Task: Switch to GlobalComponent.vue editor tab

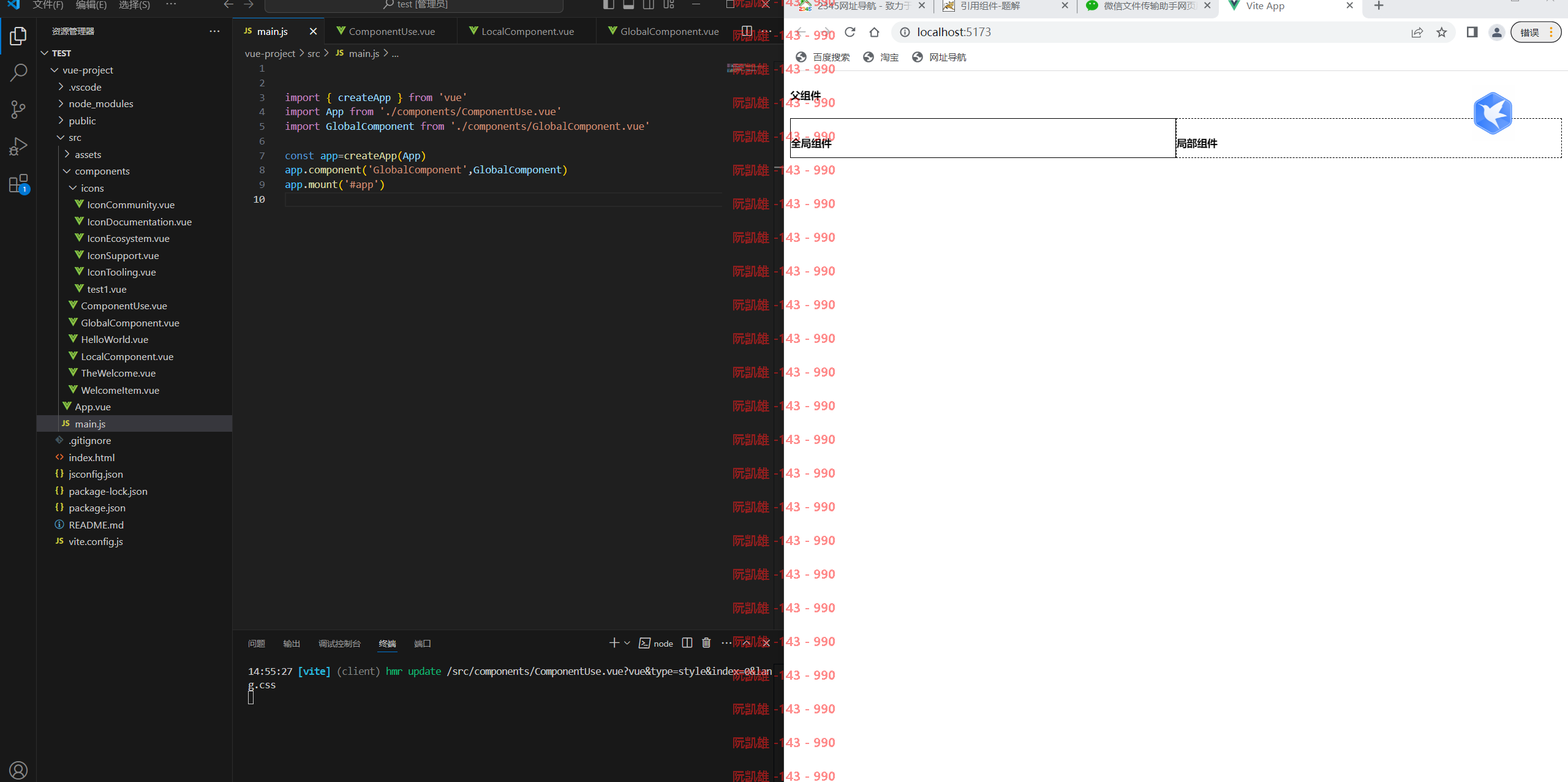Action: coord(664,31)
